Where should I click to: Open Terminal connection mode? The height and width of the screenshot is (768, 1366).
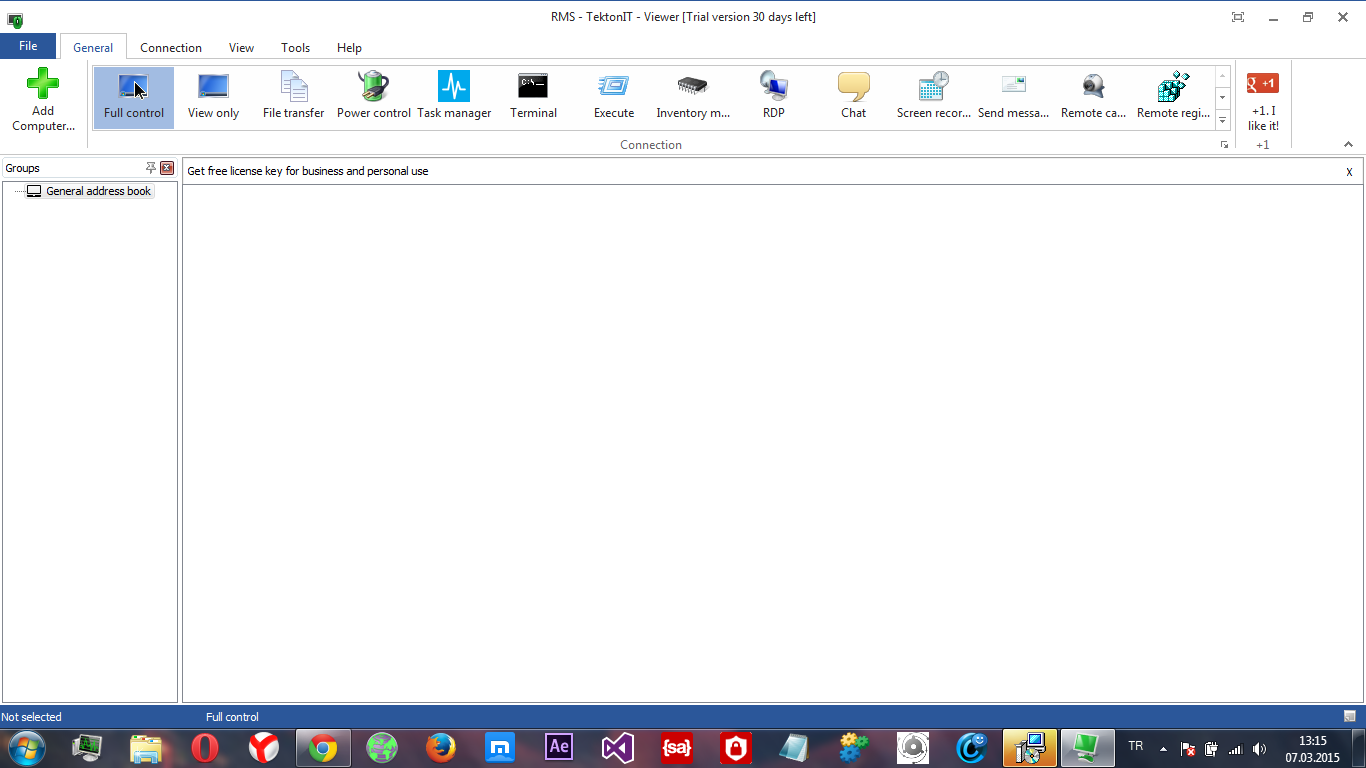coord(533,97)
